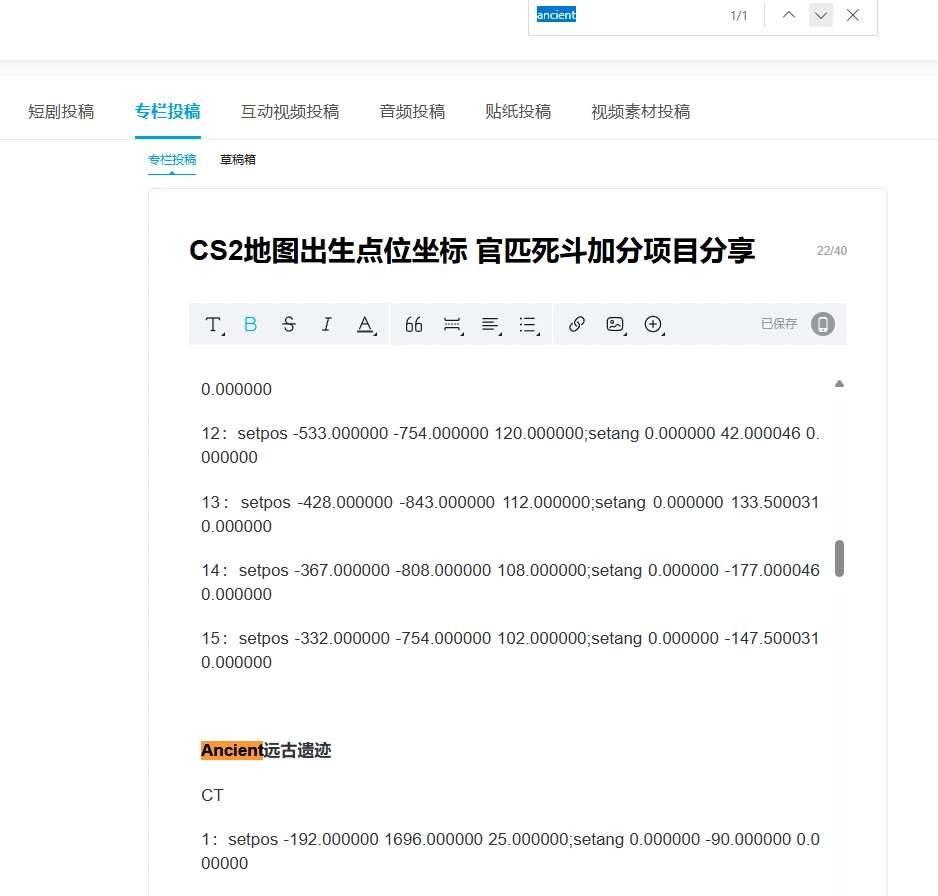Click the Ancient远古遗迹 heading text

(x=266, y=750)
